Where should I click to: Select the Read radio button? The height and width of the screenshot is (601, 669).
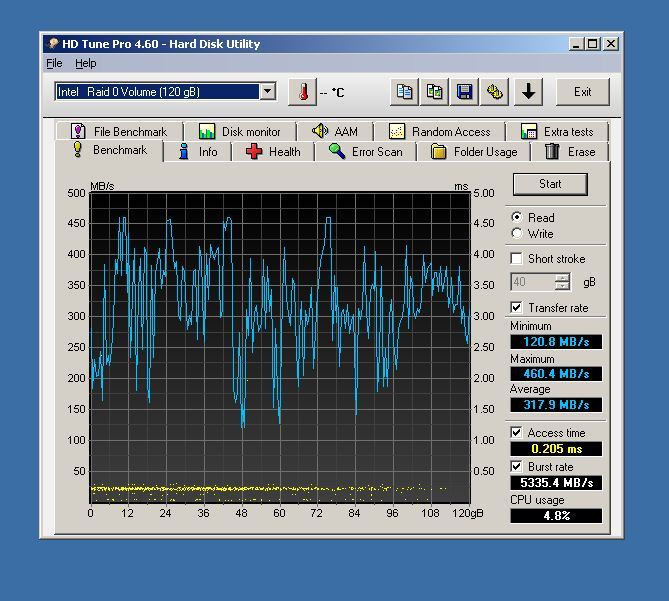[517, 217]
